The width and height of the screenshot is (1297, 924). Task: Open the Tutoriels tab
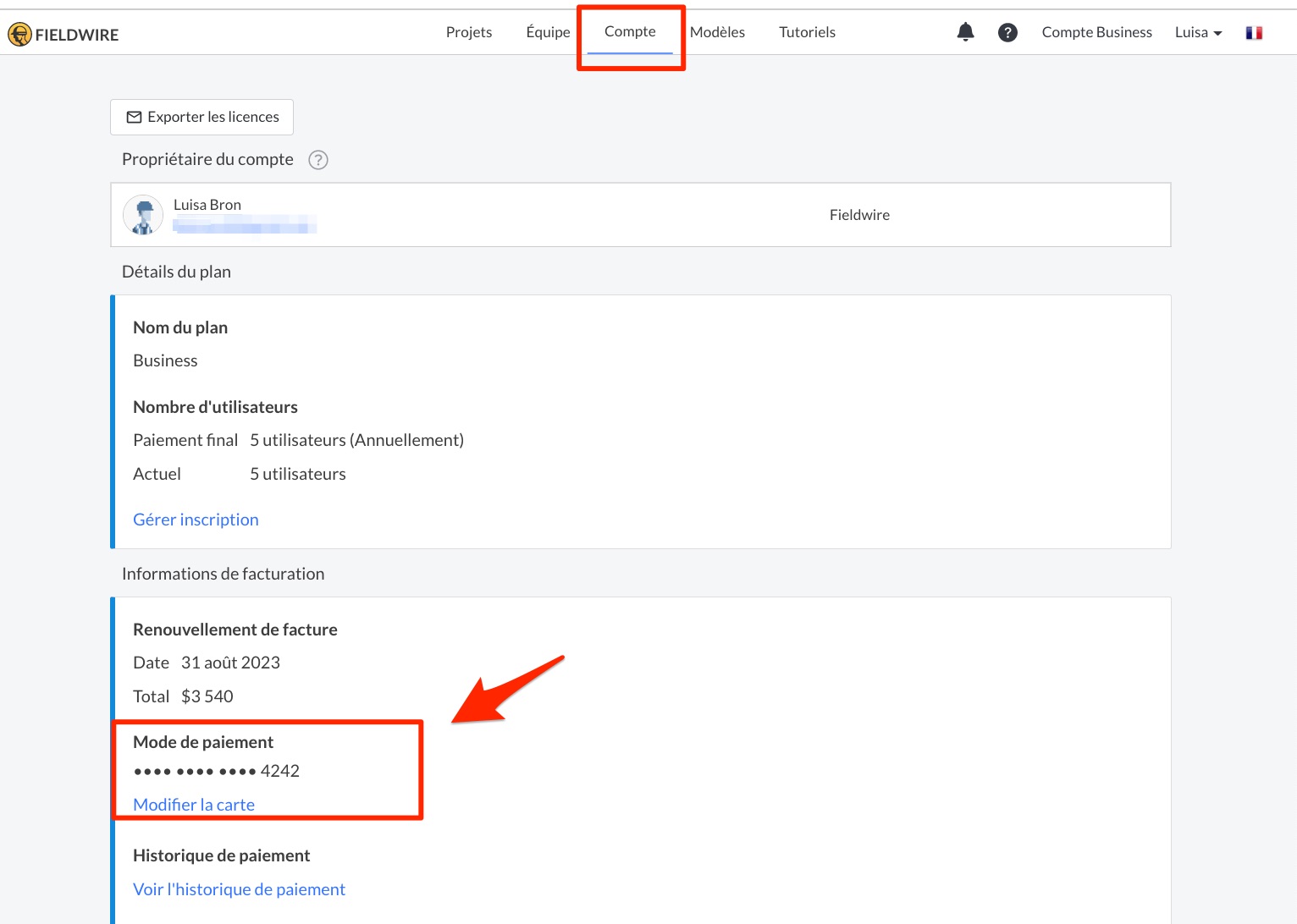tap(807, 32)
